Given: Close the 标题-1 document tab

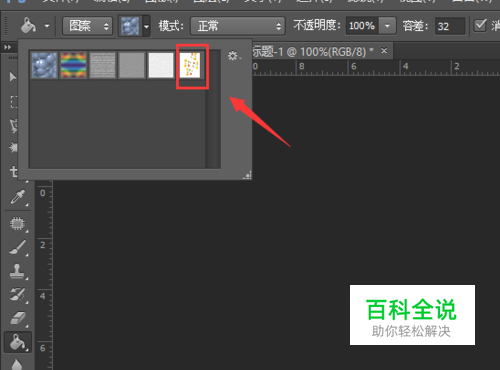Looking at the screenshot, I should pyautogui.click(x=384, y=51).
